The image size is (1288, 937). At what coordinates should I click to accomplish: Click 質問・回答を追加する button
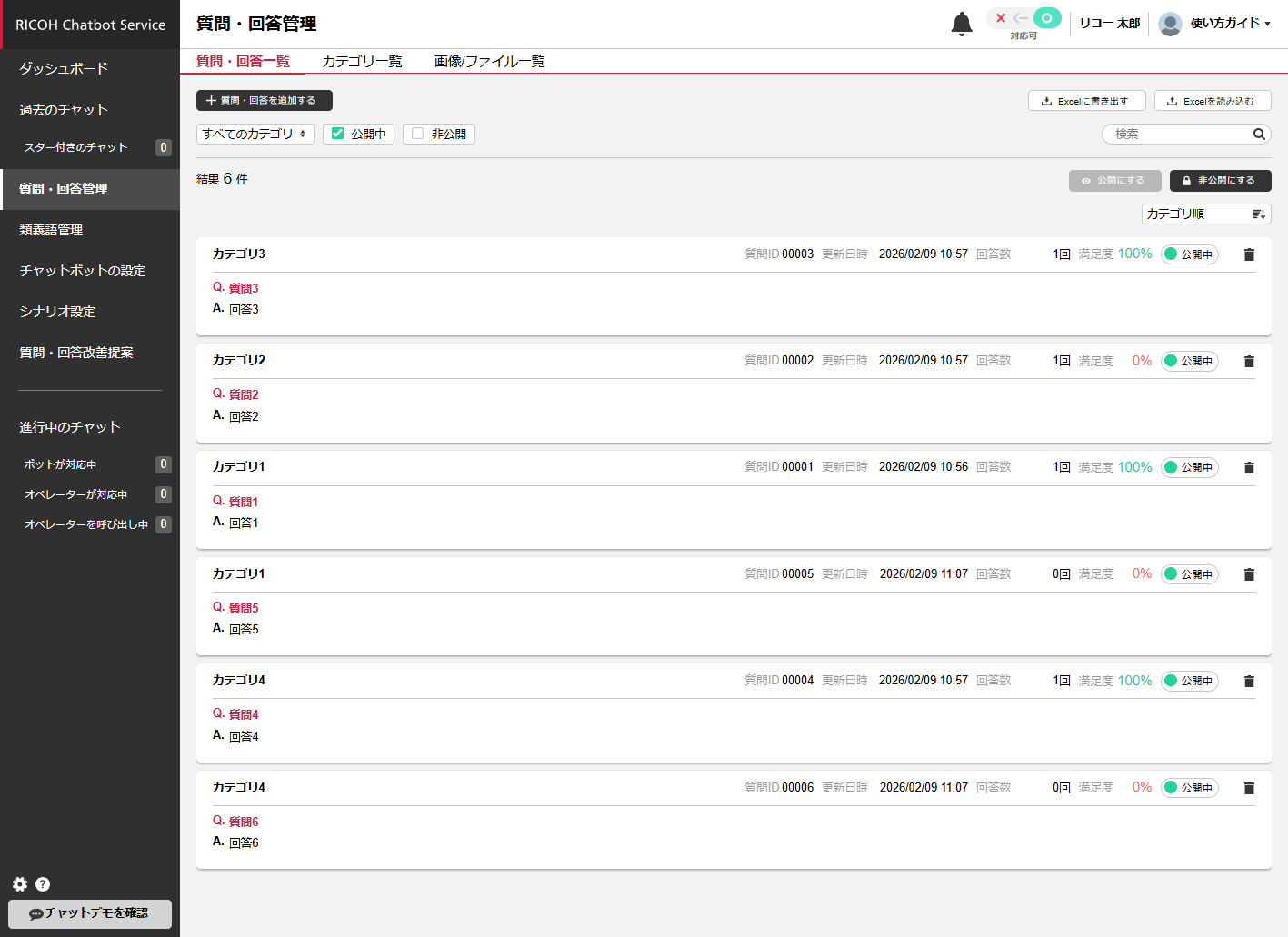tap(264, 100)
